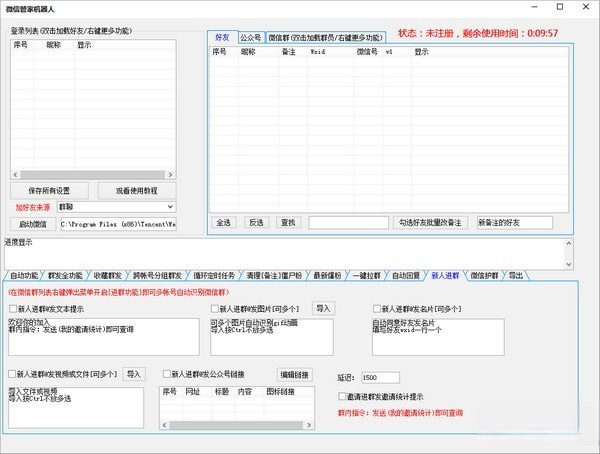Click the search field next to 查找 button
This screenshot has height=454, width=600.
point(349,222)
